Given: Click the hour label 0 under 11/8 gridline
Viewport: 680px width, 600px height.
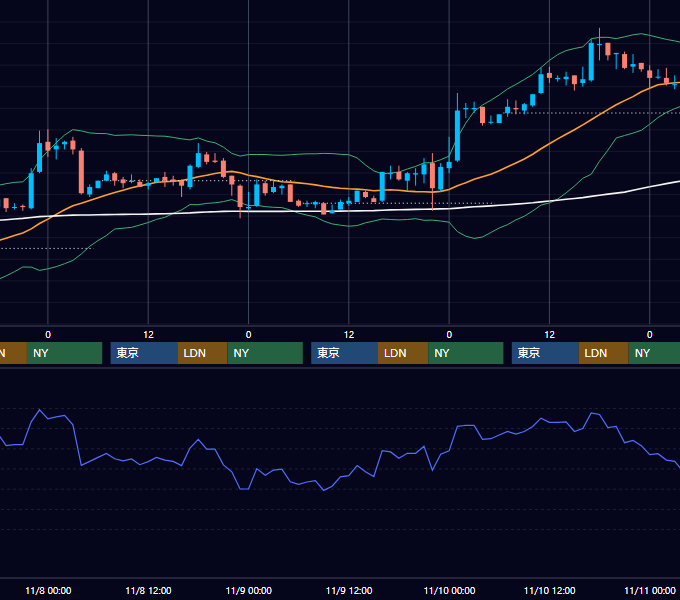Looking at the screenshot, I should 48,335.
